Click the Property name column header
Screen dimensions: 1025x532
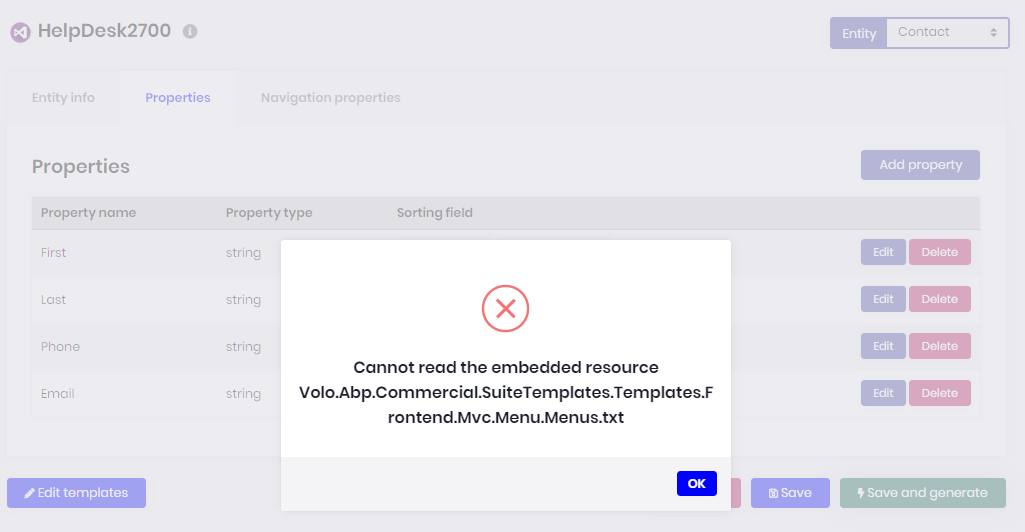[88, 213]
